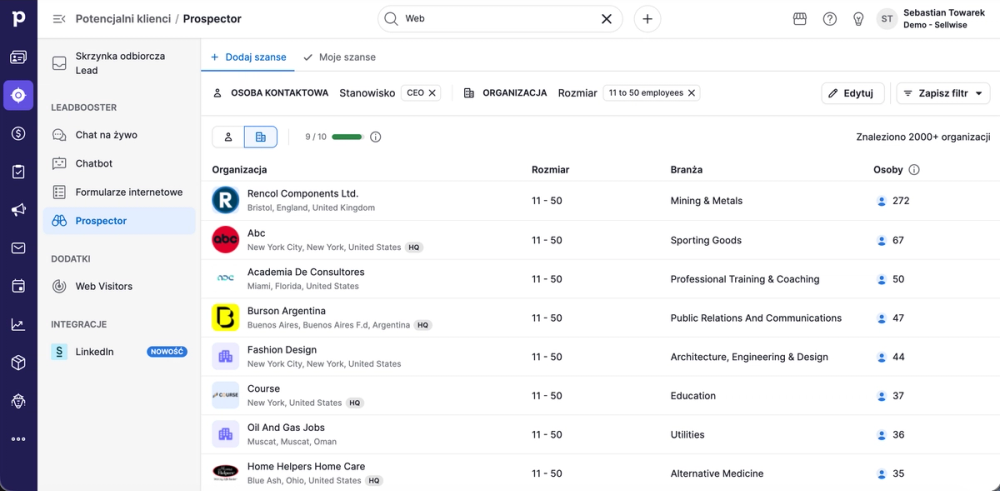The width and height of the screenshot is (1000, 491).
Task: Open Chat na żywo
Action: (x=119, y=135)
